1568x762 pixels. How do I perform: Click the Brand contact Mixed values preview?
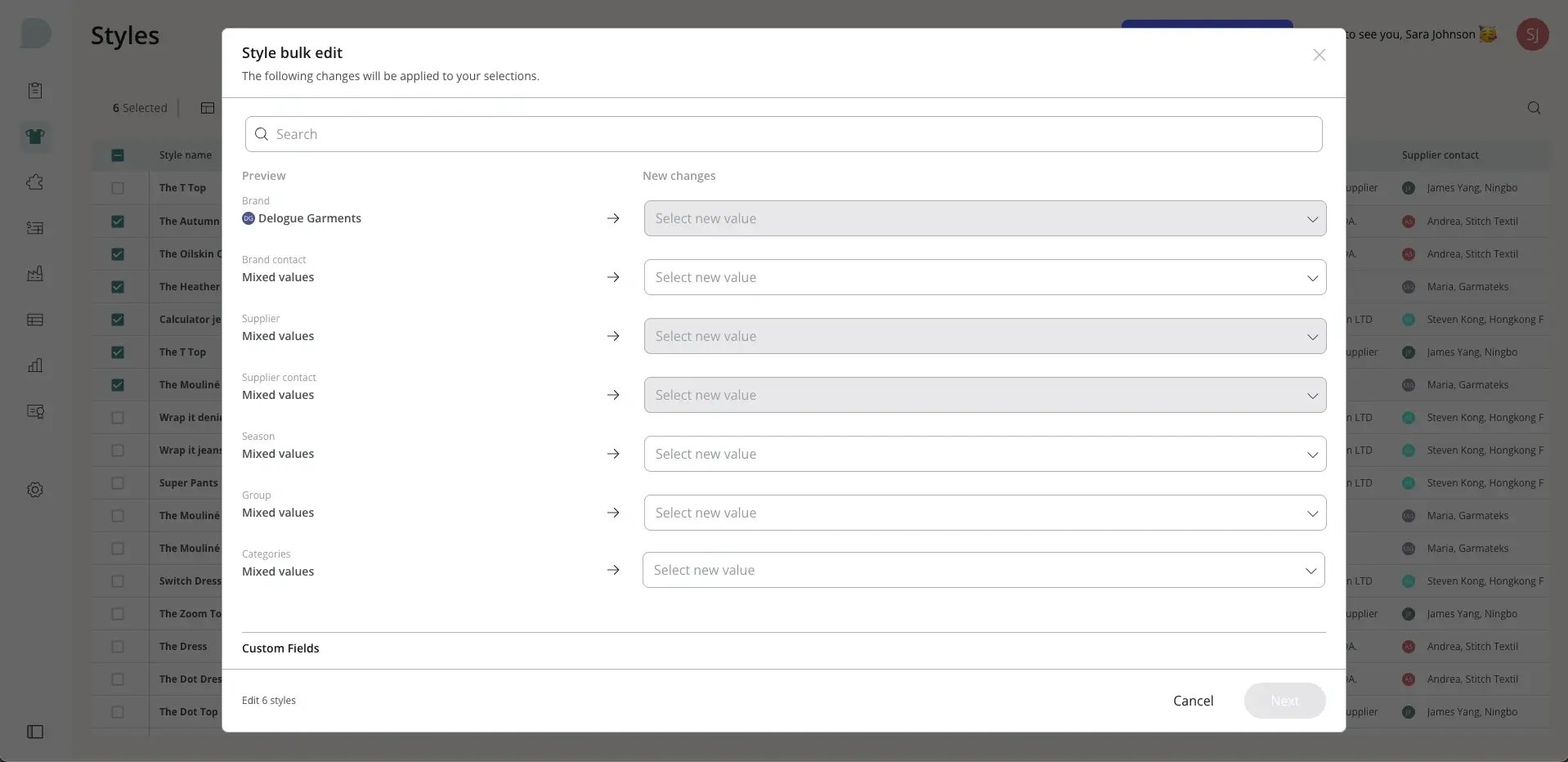[x=278, y=277]
